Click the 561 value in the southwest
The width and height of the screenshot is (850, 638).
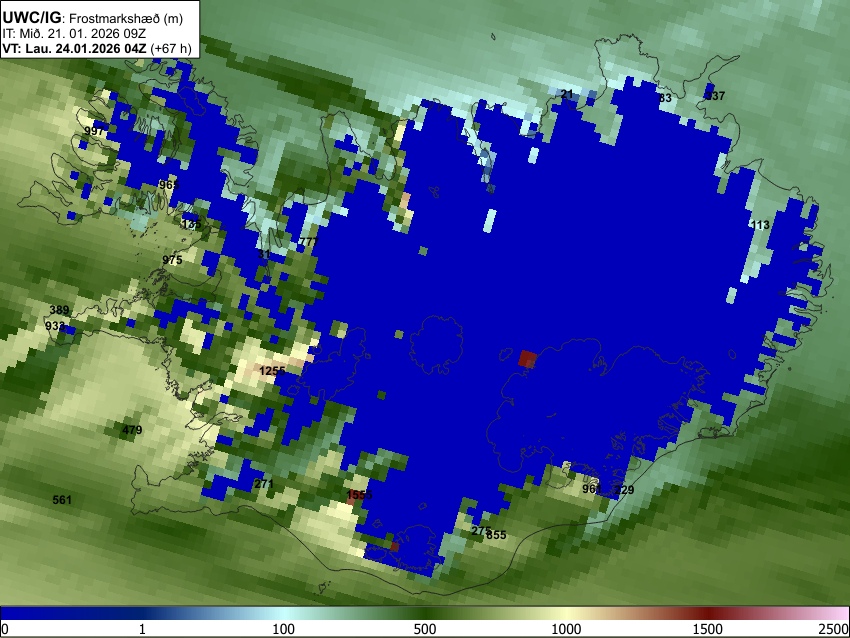tap(62, 499)
